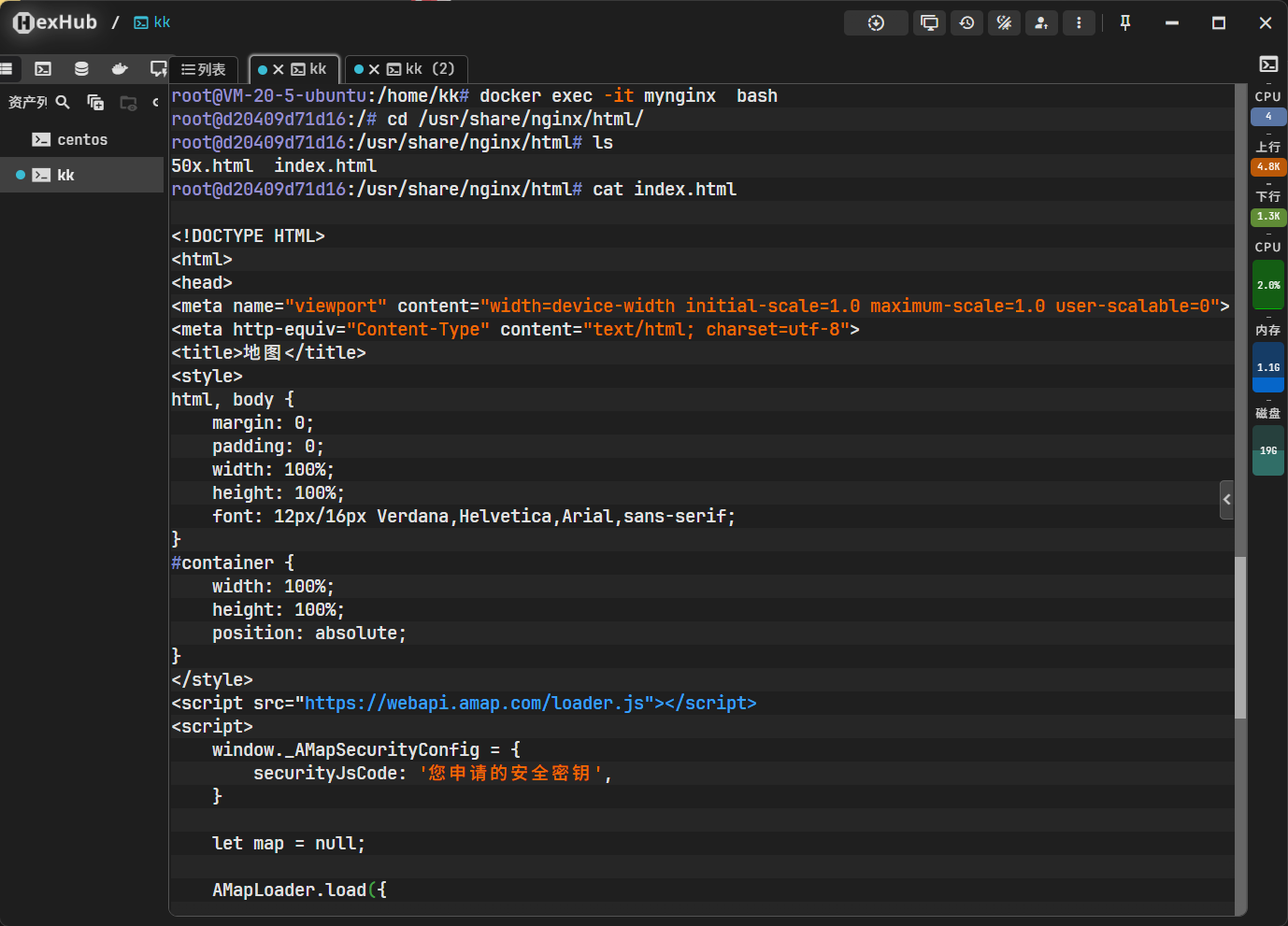1288x926 pixels.
Task: Click the HexHub logo
Action: (x=55, y=22)
